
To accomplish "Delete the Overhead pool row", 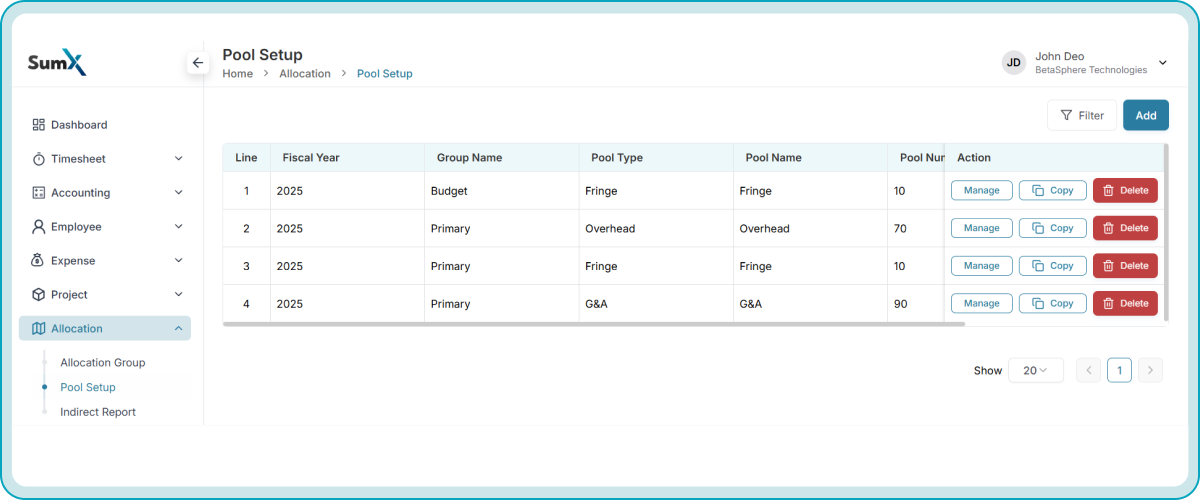I will click(1125, 228).
